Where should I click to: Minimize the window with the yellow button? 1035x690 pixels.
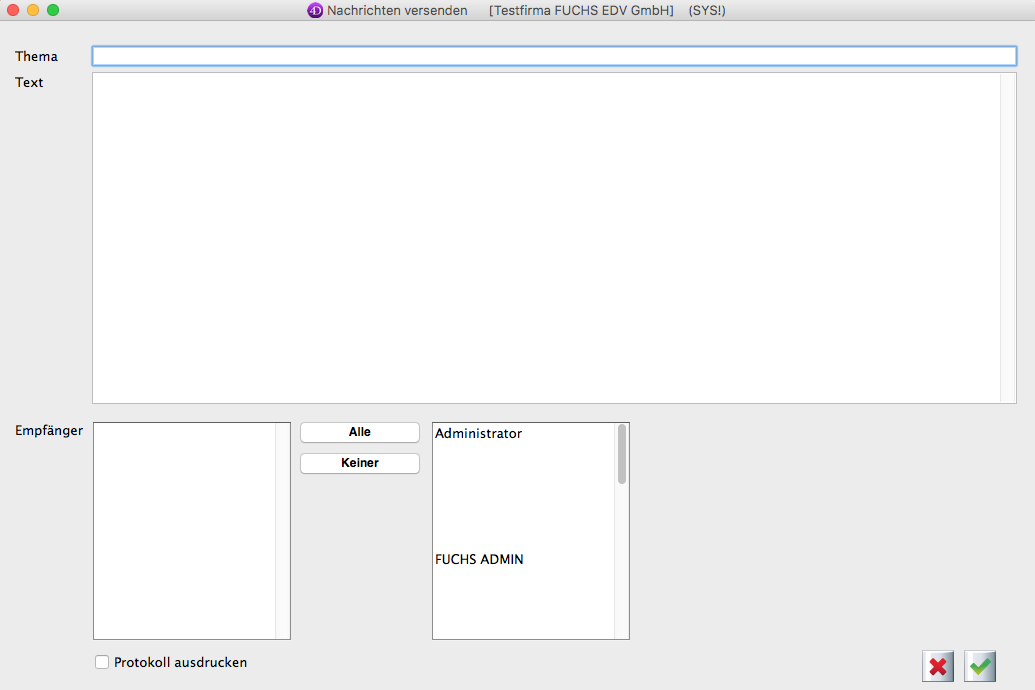[33, 10]
